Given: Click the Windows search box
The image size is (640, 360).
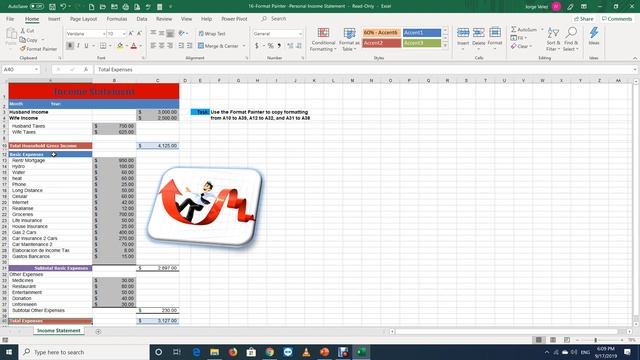Looking at the screenshot, I should click(84, 352).
